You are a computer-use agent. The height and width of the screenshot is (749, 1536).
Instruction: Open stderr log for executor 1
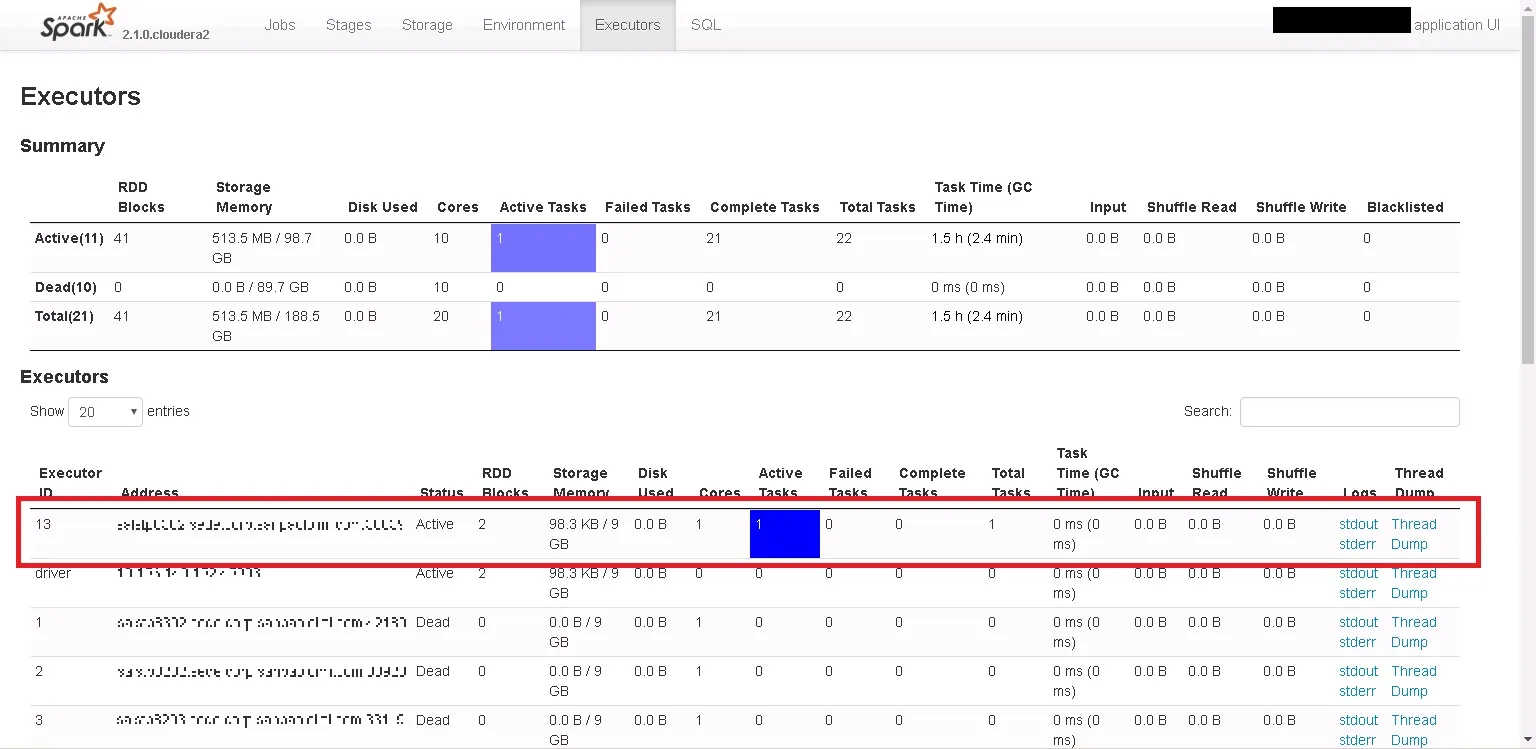point(1358,642)
